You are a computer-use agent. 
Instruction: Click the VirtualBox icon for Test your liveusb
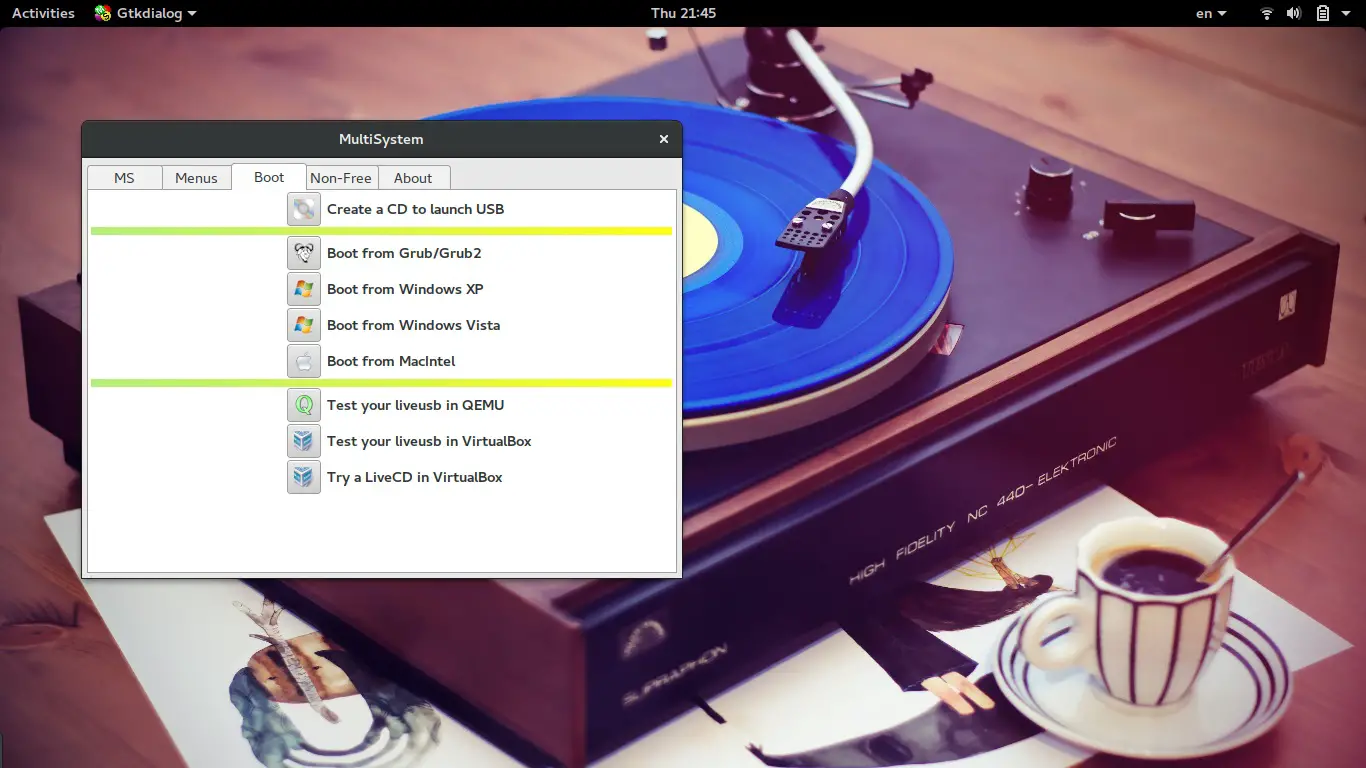[x=304, y=441]
